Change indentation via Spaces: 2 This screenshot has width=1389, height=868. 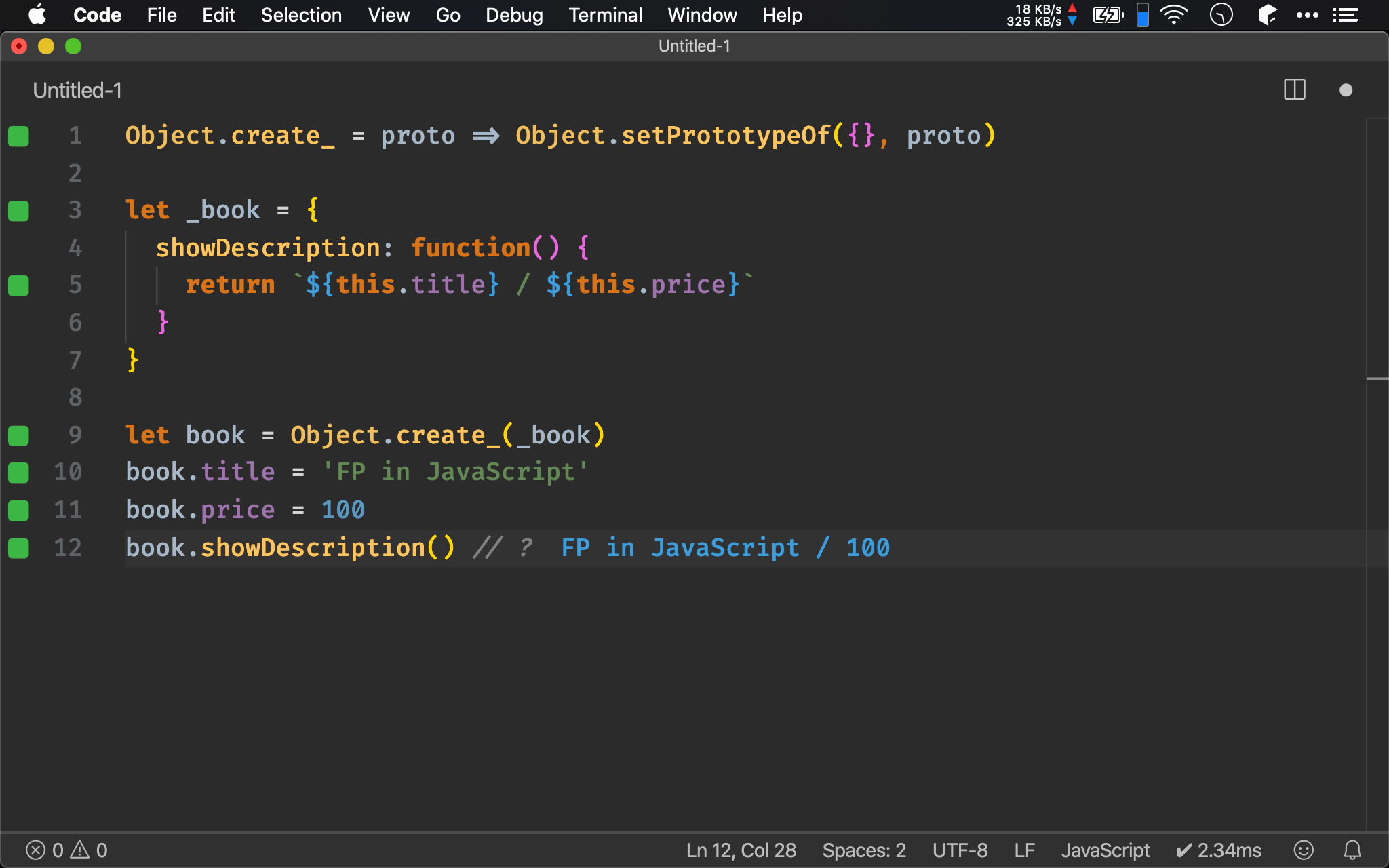(x=864, y=850)
